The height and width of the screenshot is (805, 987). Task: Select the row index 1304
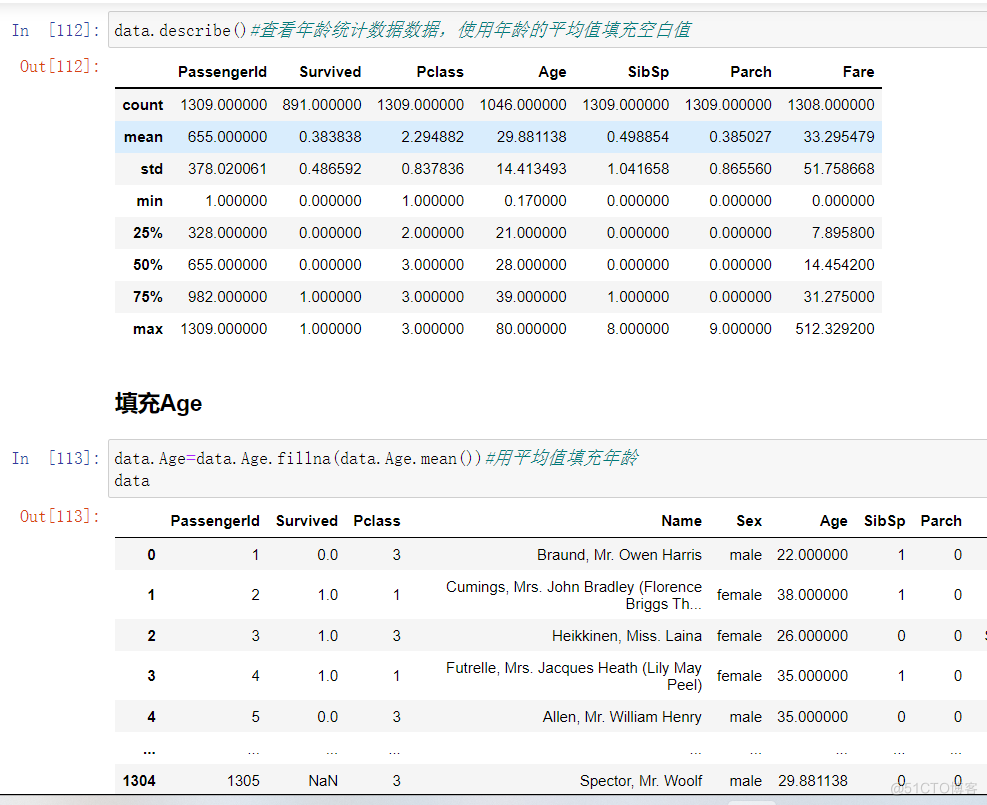click(x=139, y=781)
